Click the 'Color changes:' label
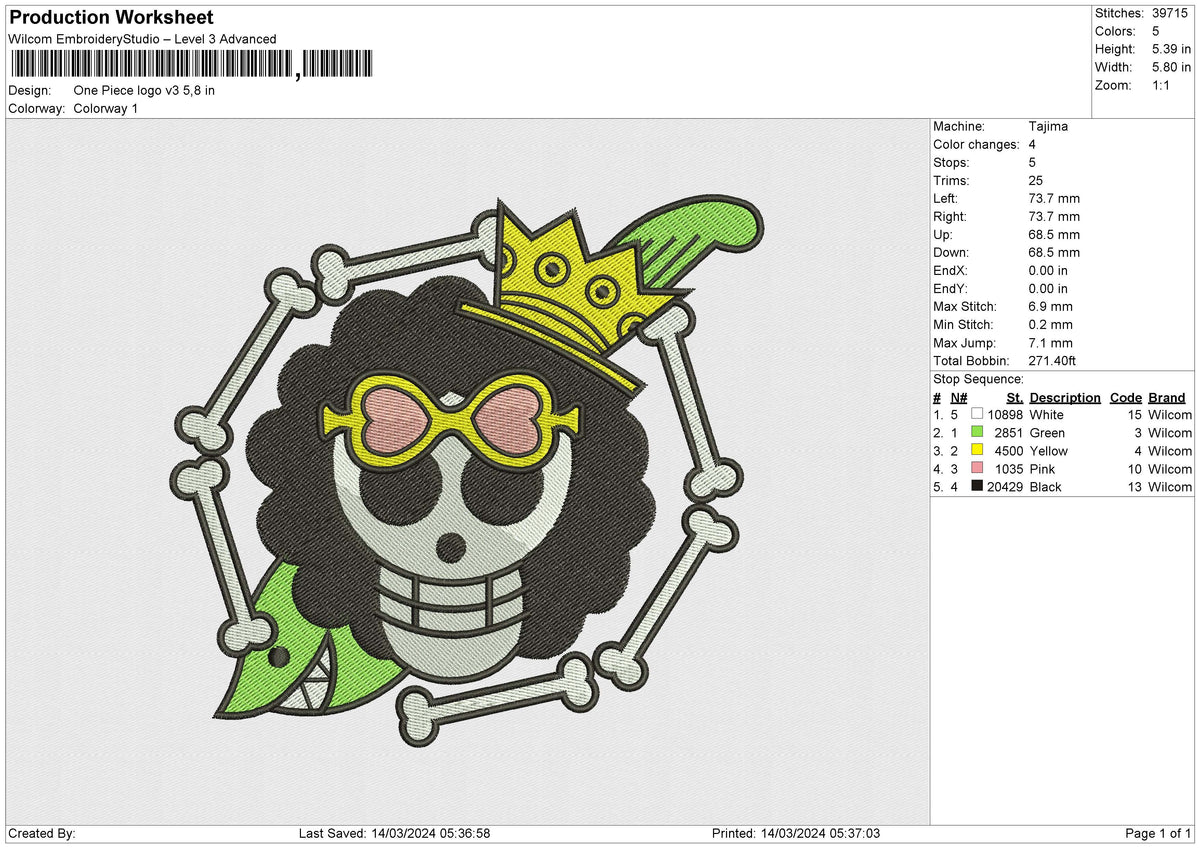This screenshot has height=848, width=1200. (x=975, y=145)
